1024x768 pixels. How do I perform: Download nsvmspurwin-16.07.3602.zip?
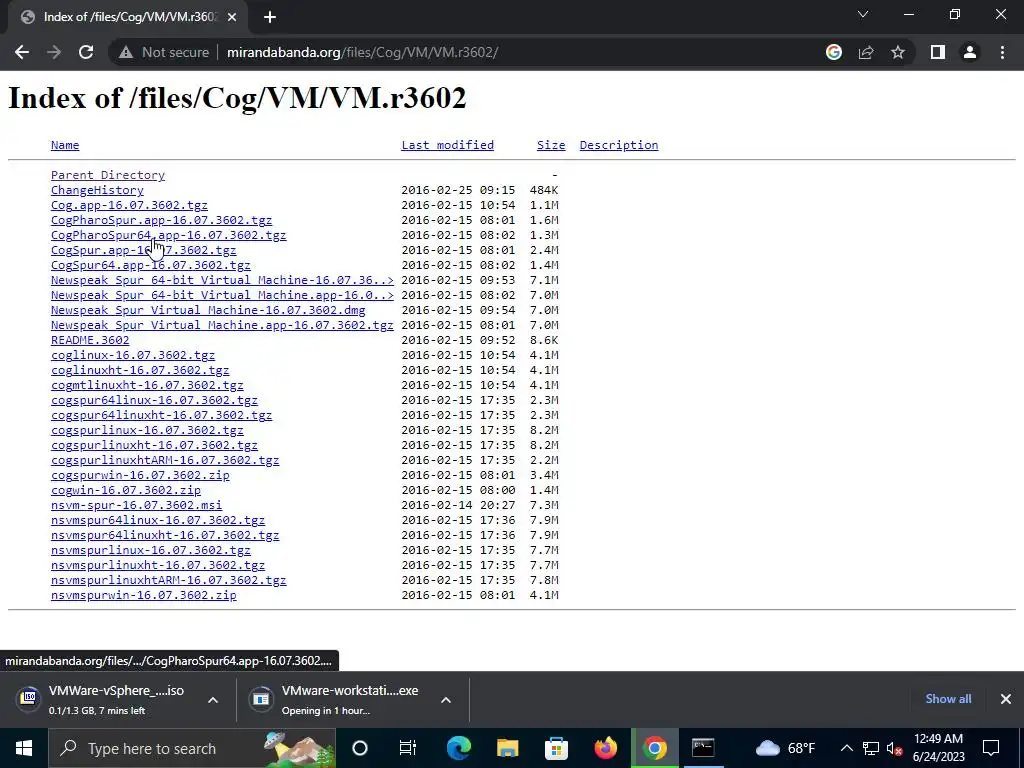coord(144,596)
